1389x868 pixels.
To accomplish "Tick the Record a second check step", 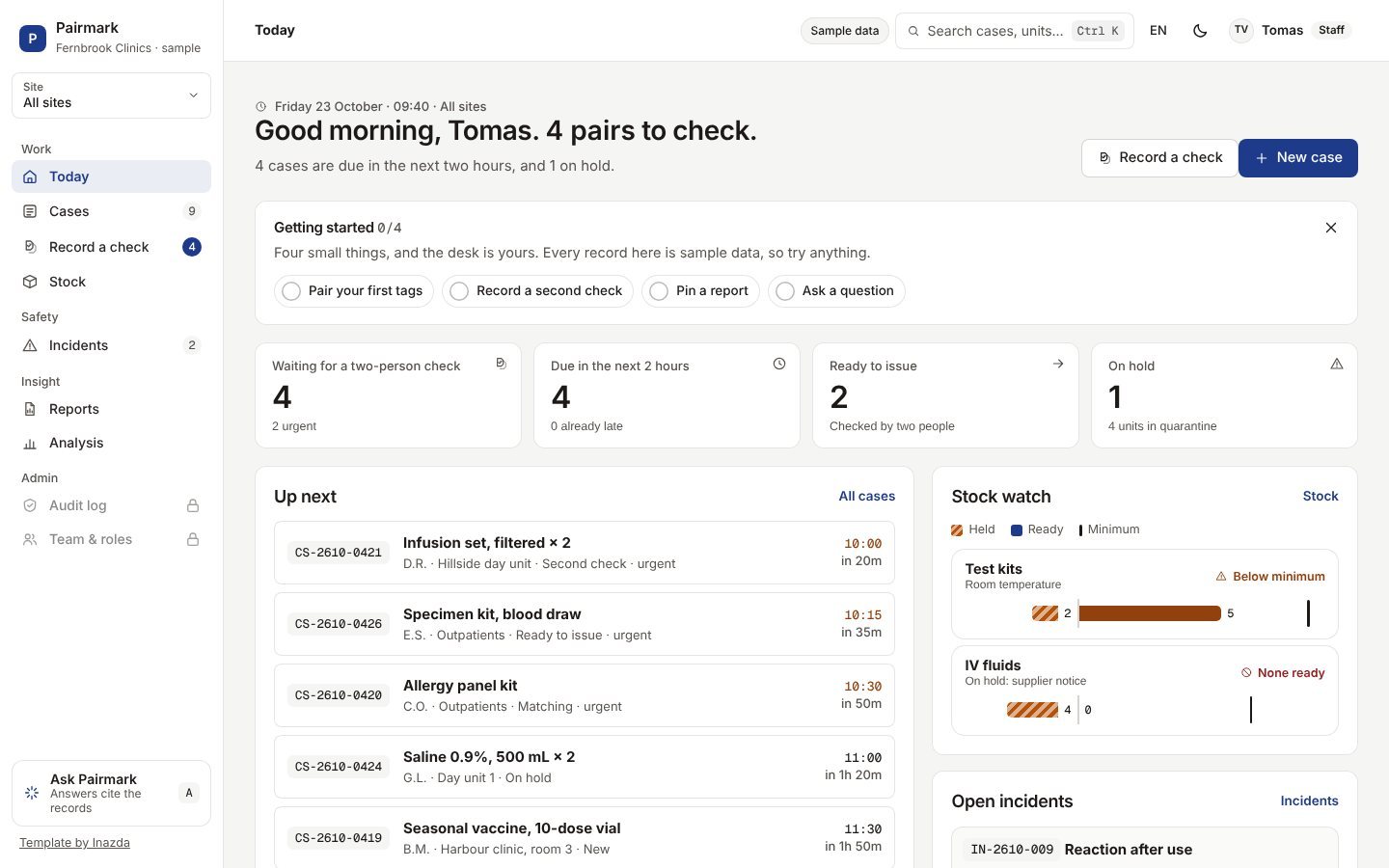I will point(537,291).
